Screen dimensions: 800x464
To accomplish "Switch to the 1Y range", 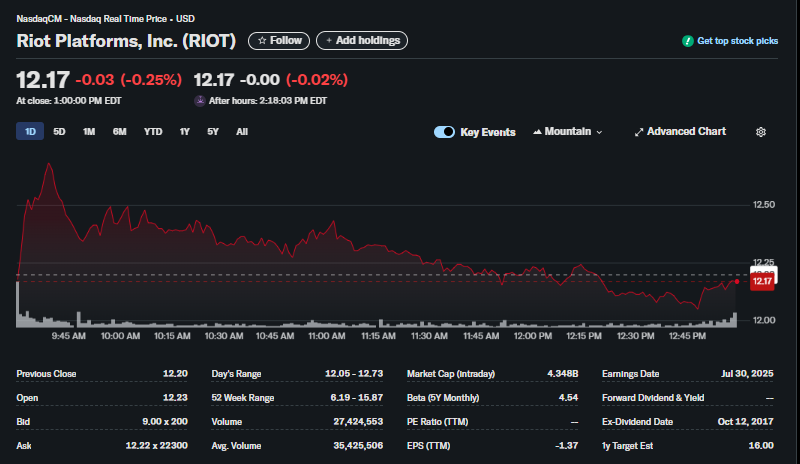I will point(184,132).
